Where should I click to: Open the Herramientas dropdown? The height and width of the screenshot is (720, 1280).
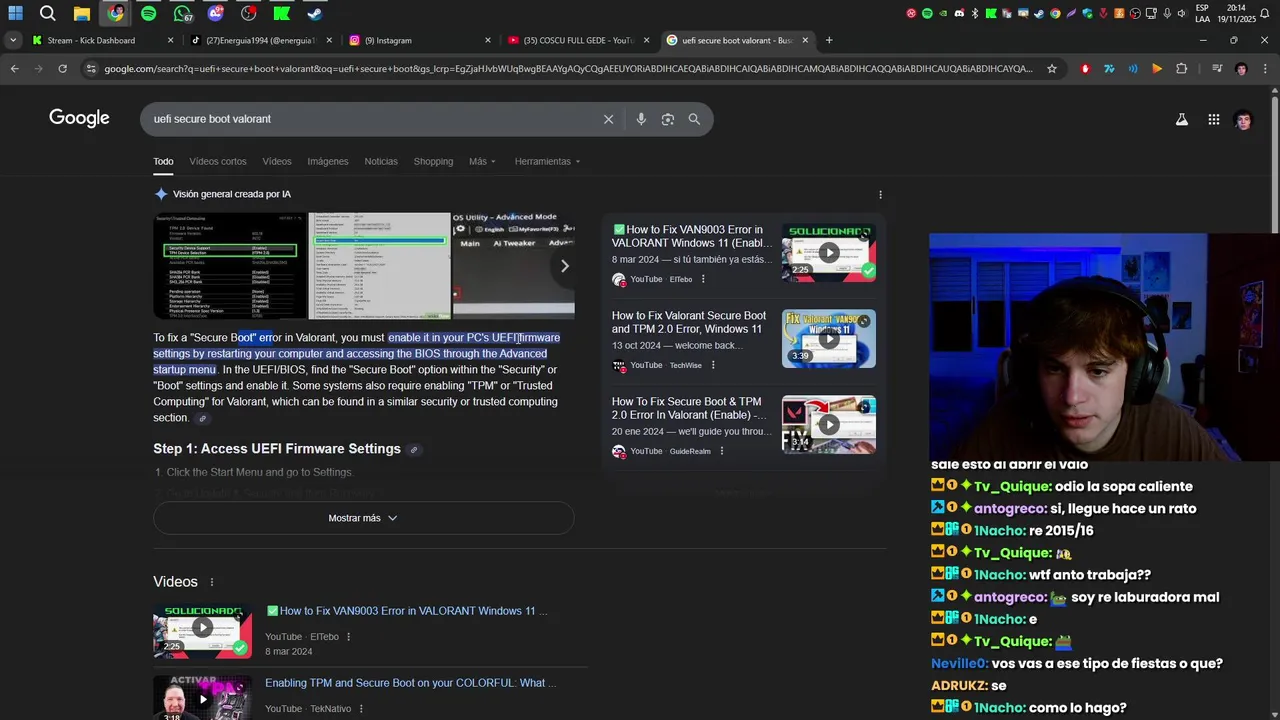(547, 161)
